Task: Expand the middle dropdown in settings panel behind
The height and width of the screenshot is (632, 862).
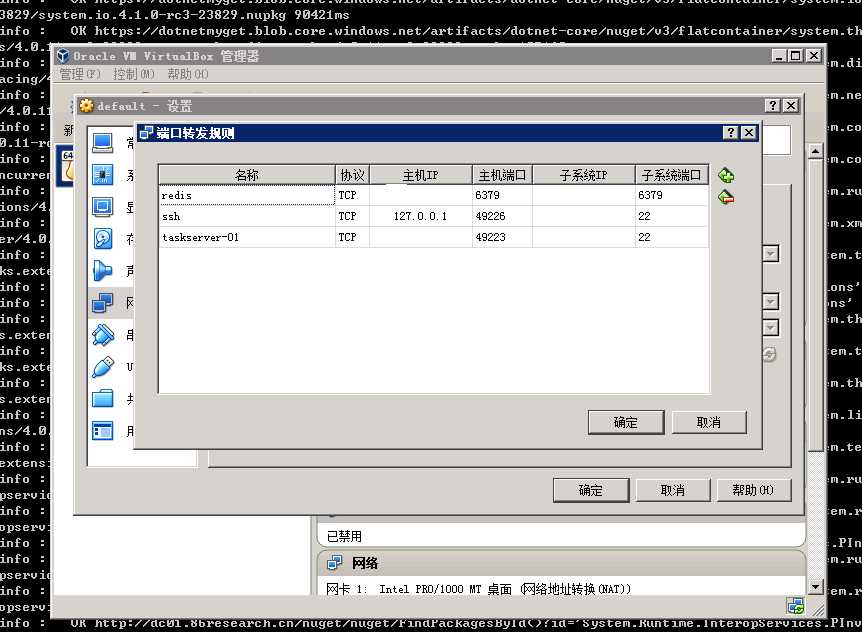Action: click(x=771, y=301)
